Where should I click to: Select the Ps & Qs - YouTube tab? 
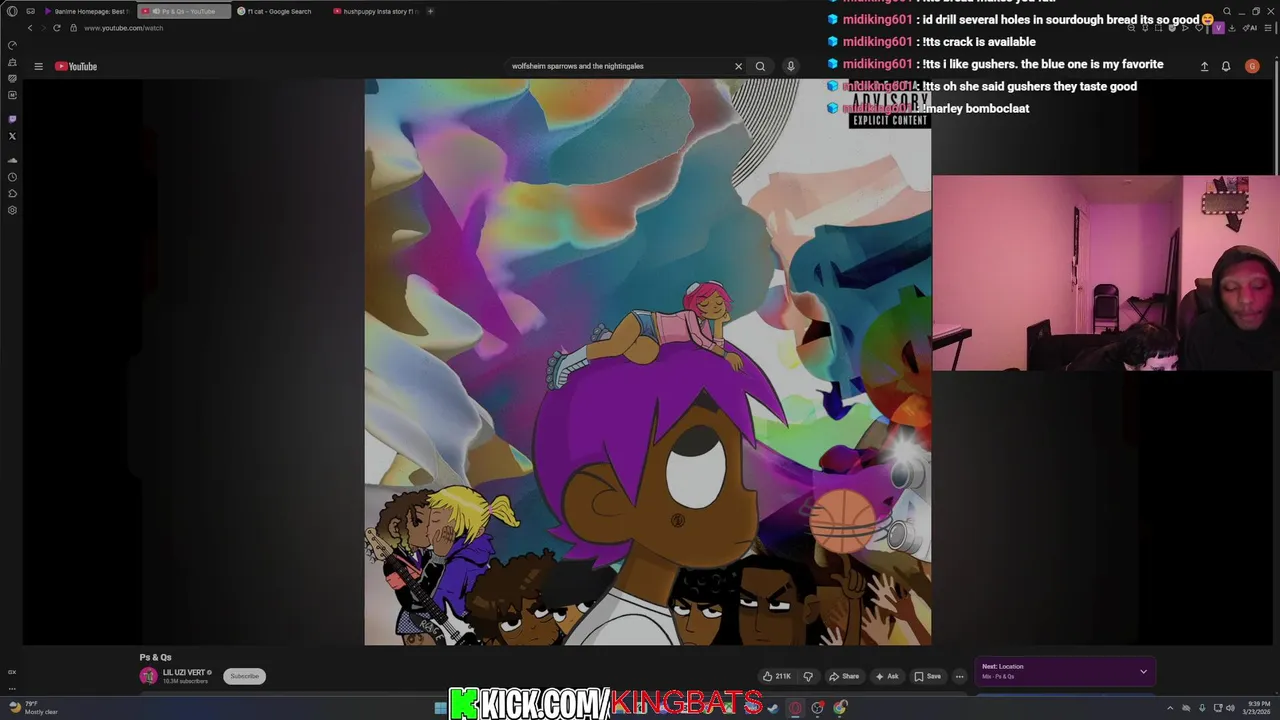click(182, 11)
